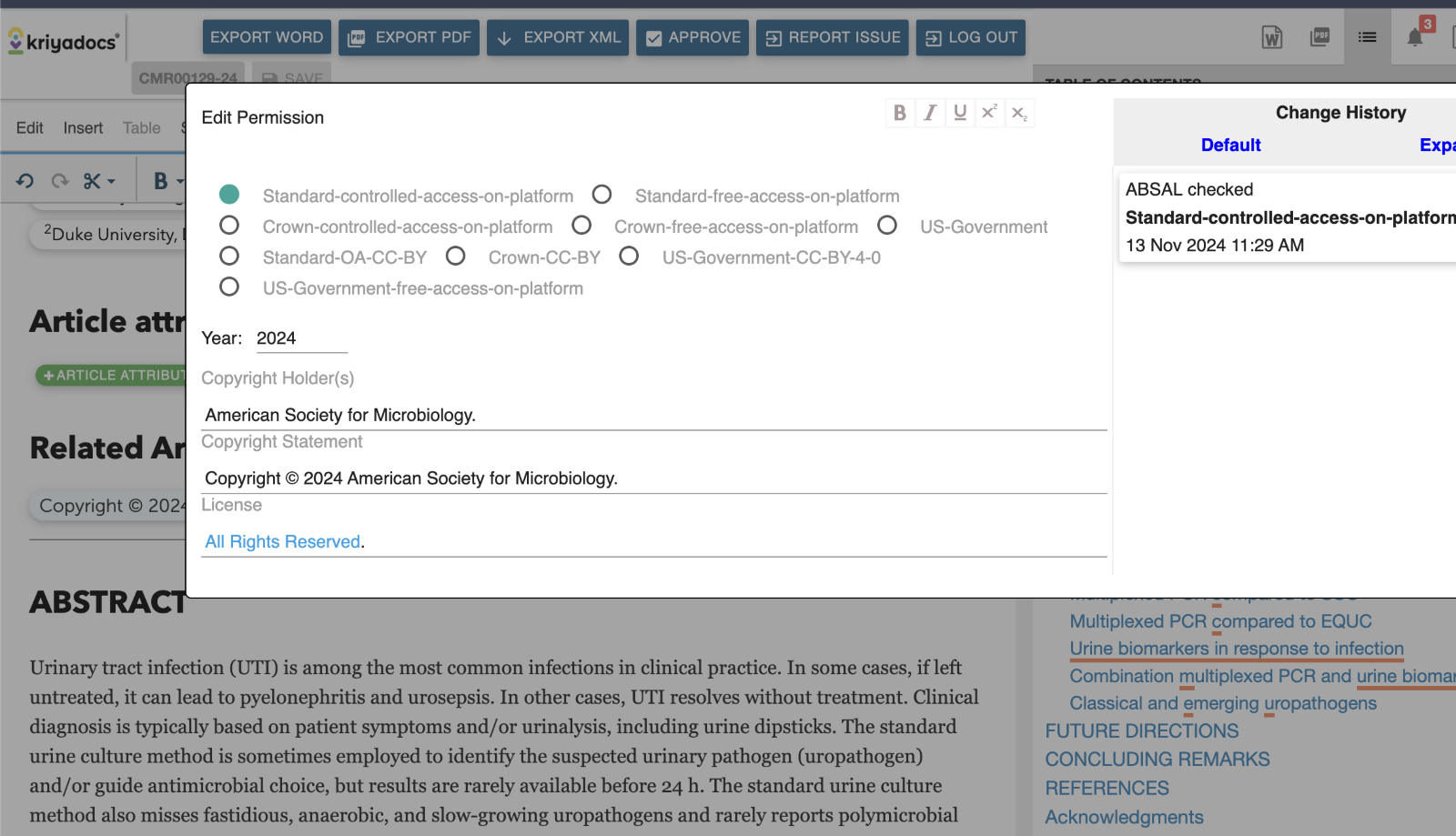Open the Edit menu

click(29, 128)
